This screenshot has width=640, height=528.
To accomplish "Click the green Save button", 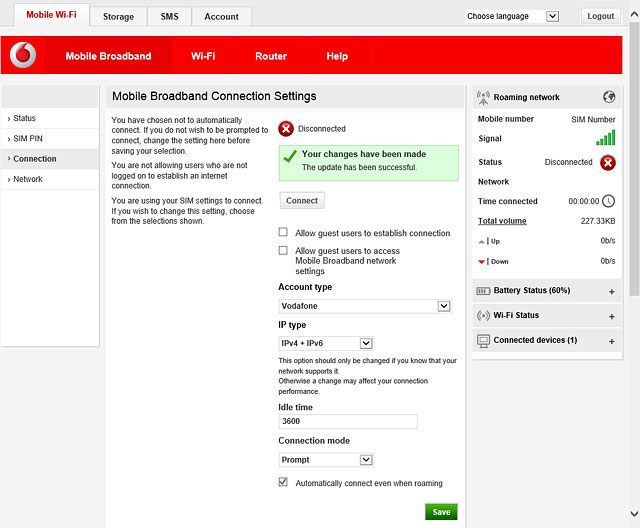I will (441, 512).
